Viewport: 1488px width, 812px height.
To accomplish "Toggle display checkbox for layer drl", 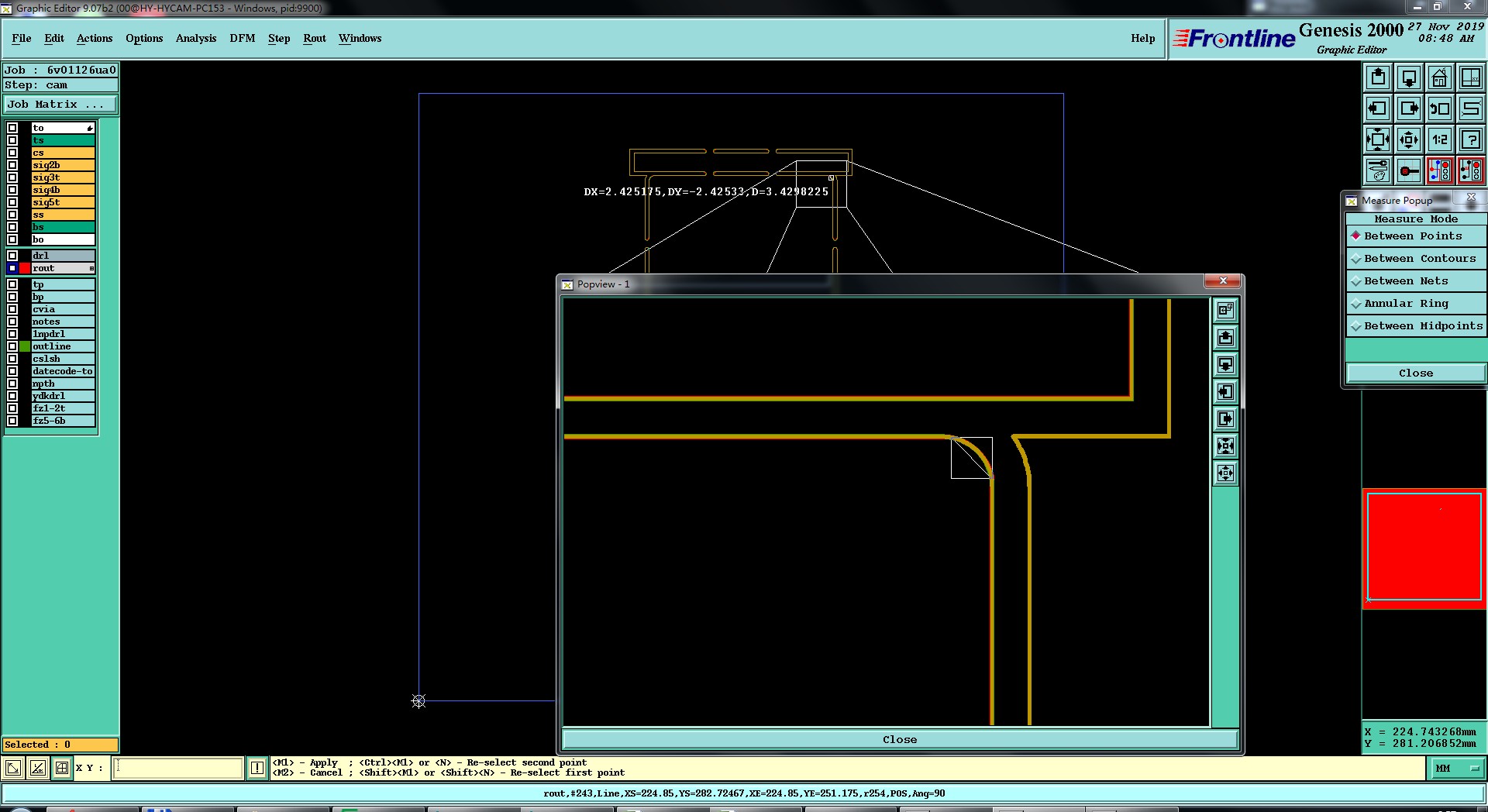I will click(x=12, y=256).
